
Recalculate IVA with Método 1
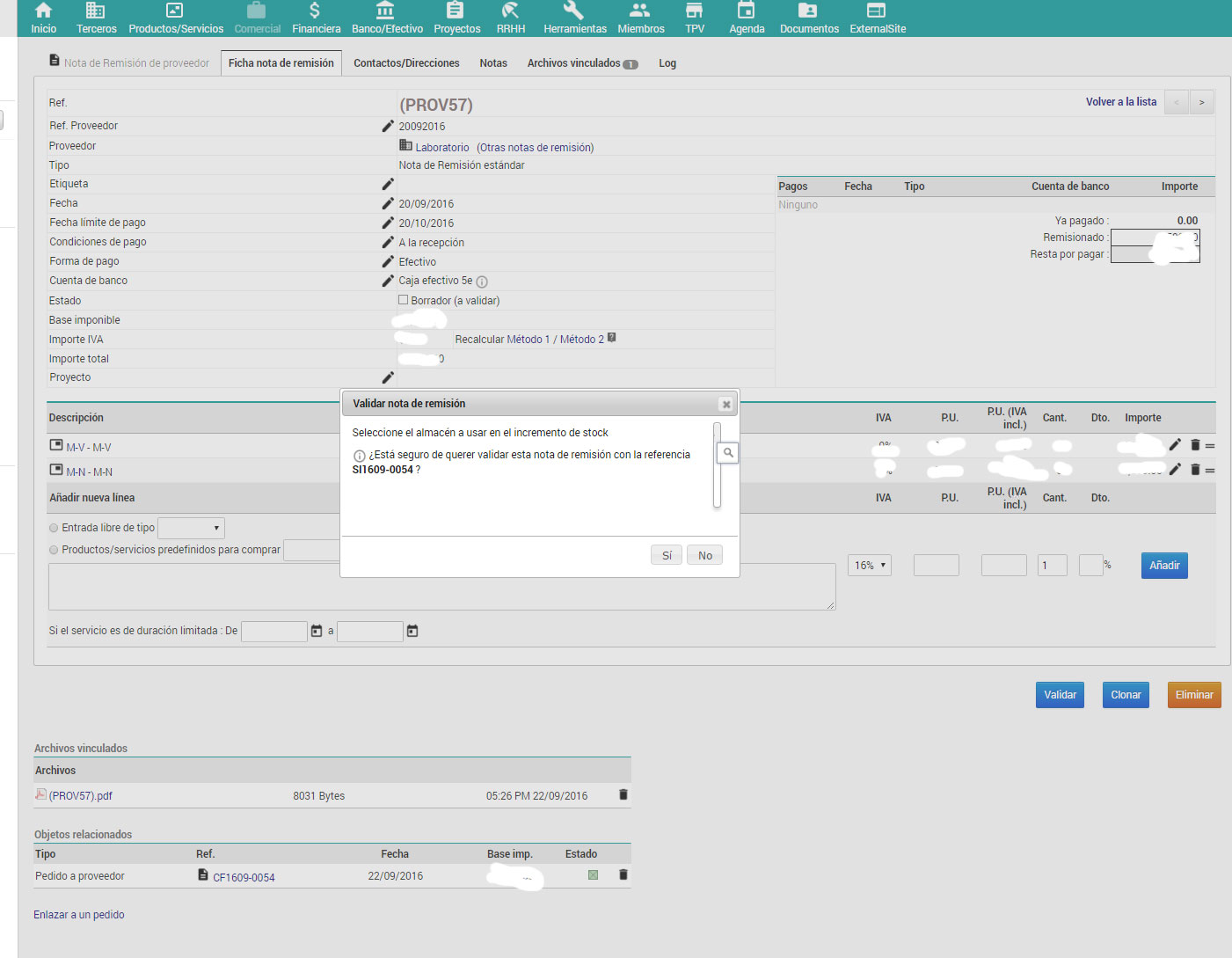529,340
